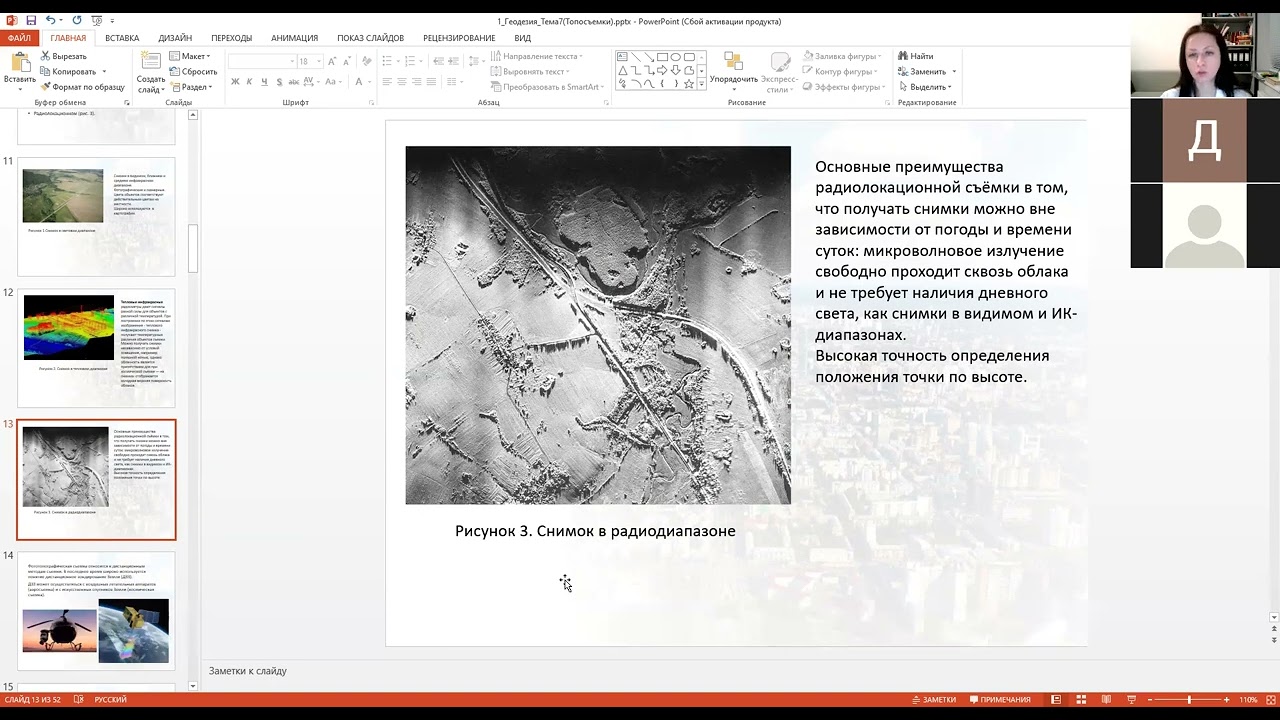Open the font size dropdown
This screenshot has width=1280, height=720.
click(x=318, y=62)
